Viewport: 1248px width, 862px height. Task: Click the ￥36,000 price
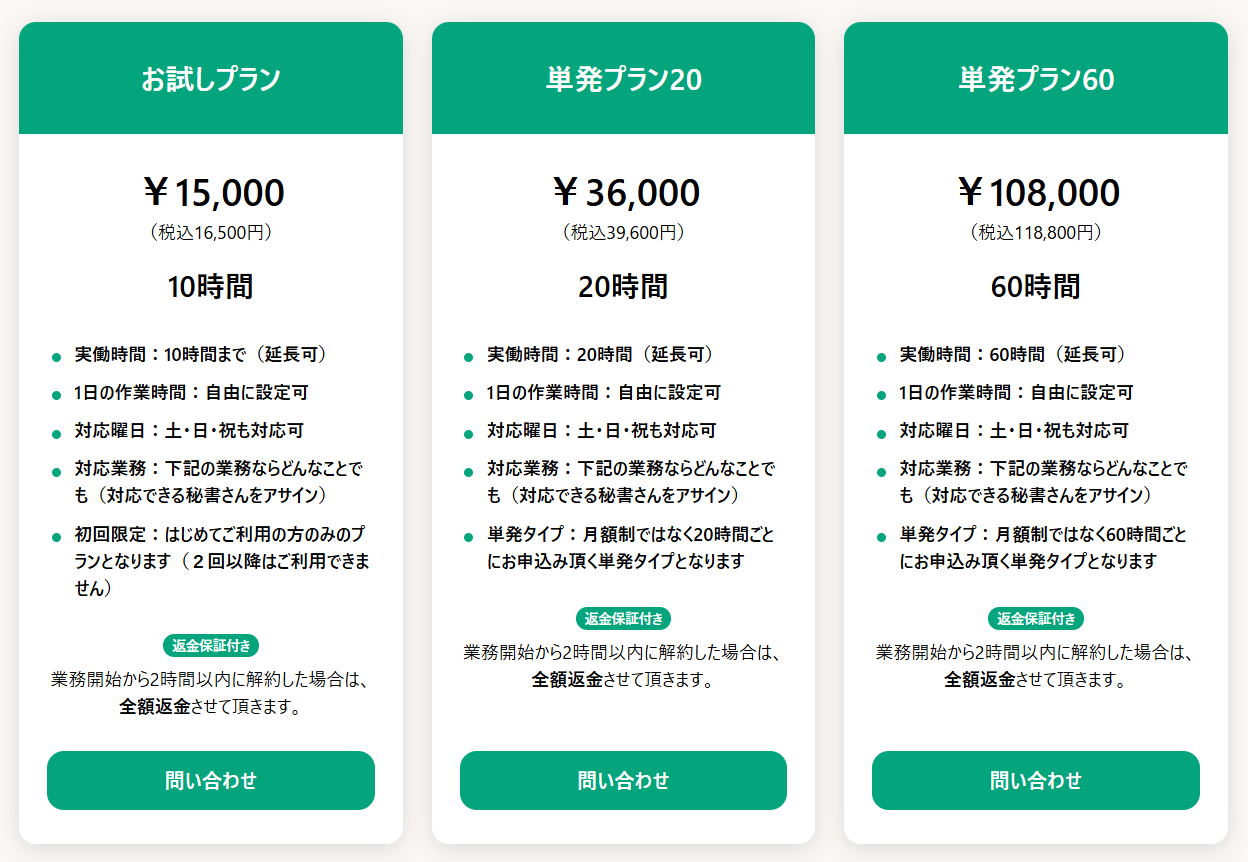tap(624, 193)
